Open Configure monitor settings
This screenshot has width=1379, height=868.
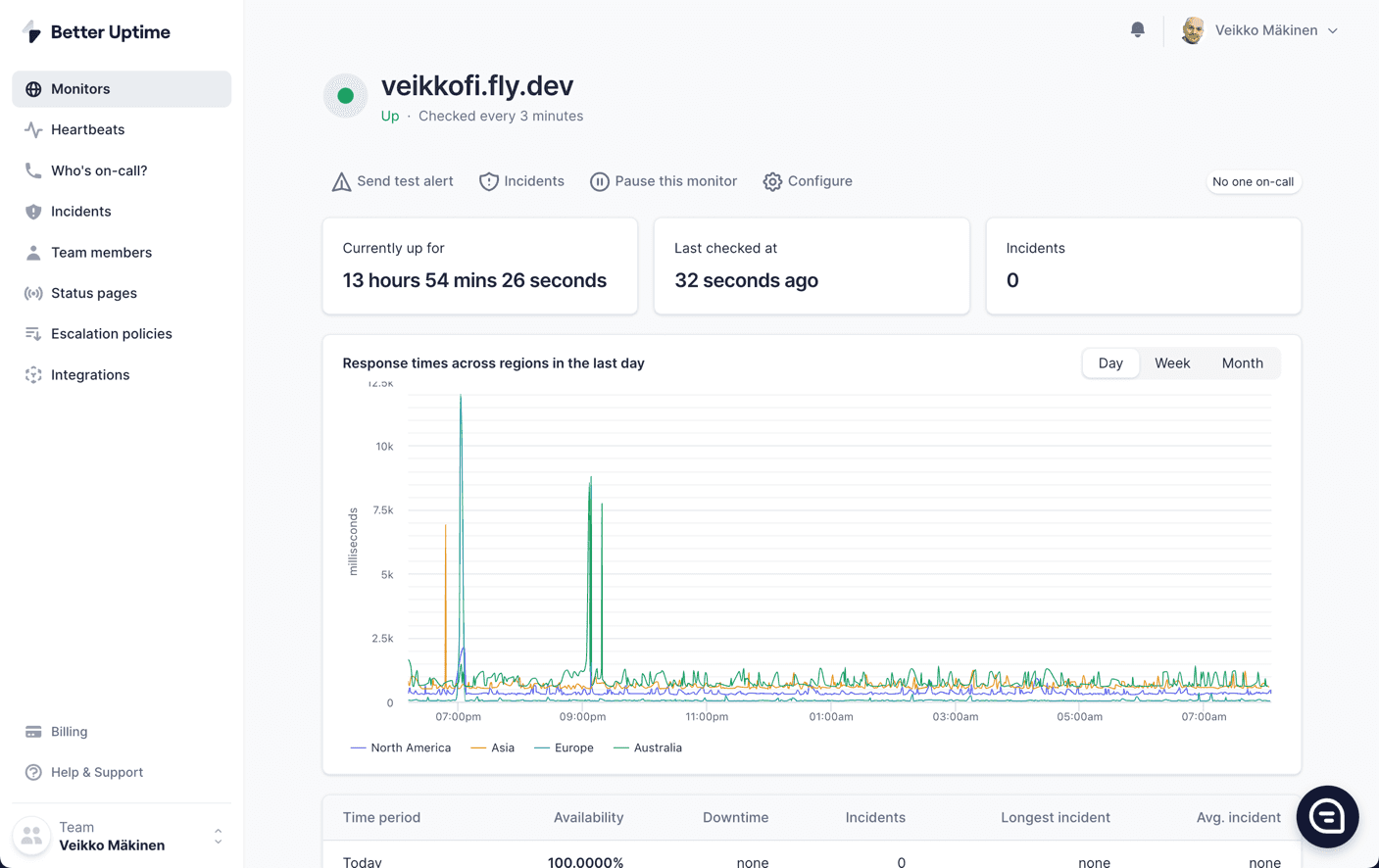tap(808, 181)
